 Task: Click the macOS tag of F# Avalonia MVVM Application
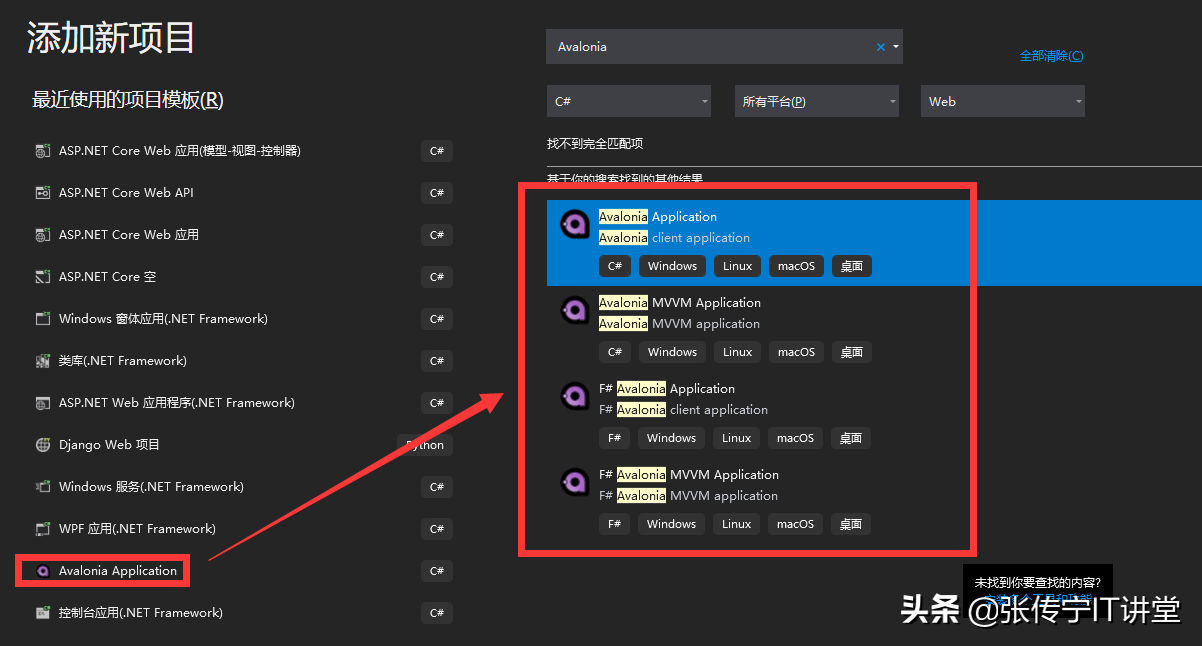[795, 524]
